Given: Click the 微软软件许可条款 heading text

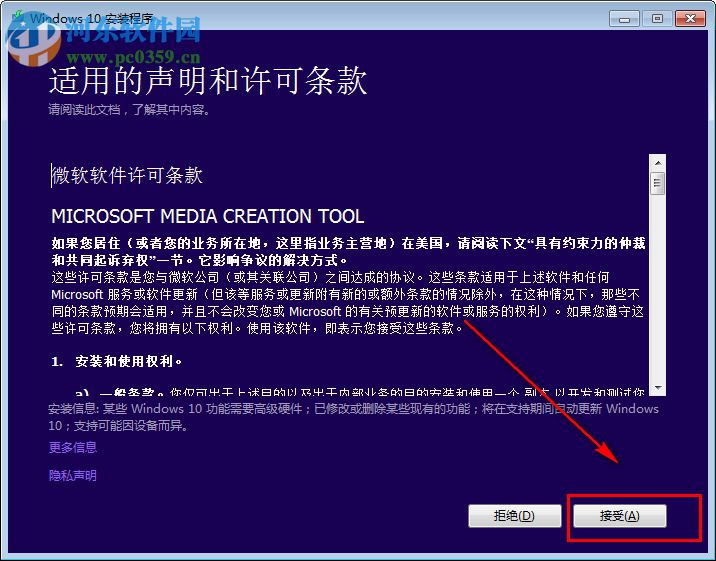Looking at the screenshot, I should point(127,175).
